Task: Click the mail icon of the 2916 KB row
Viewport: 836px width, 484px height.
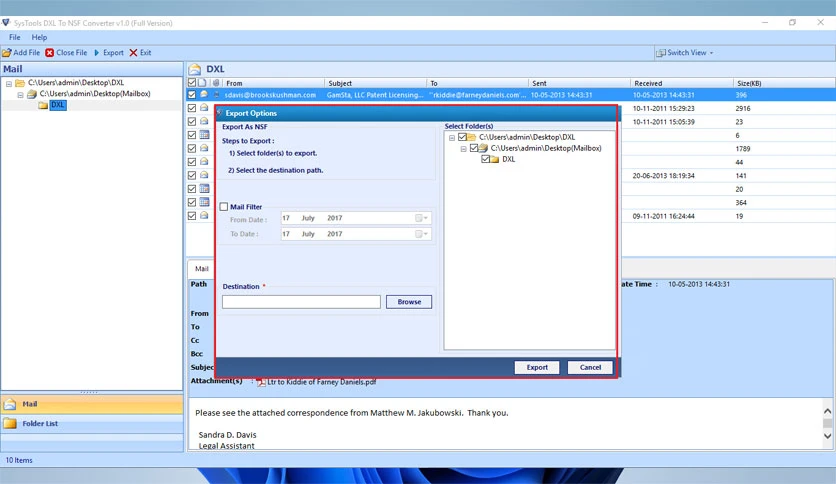Action: tap(204, 108)
